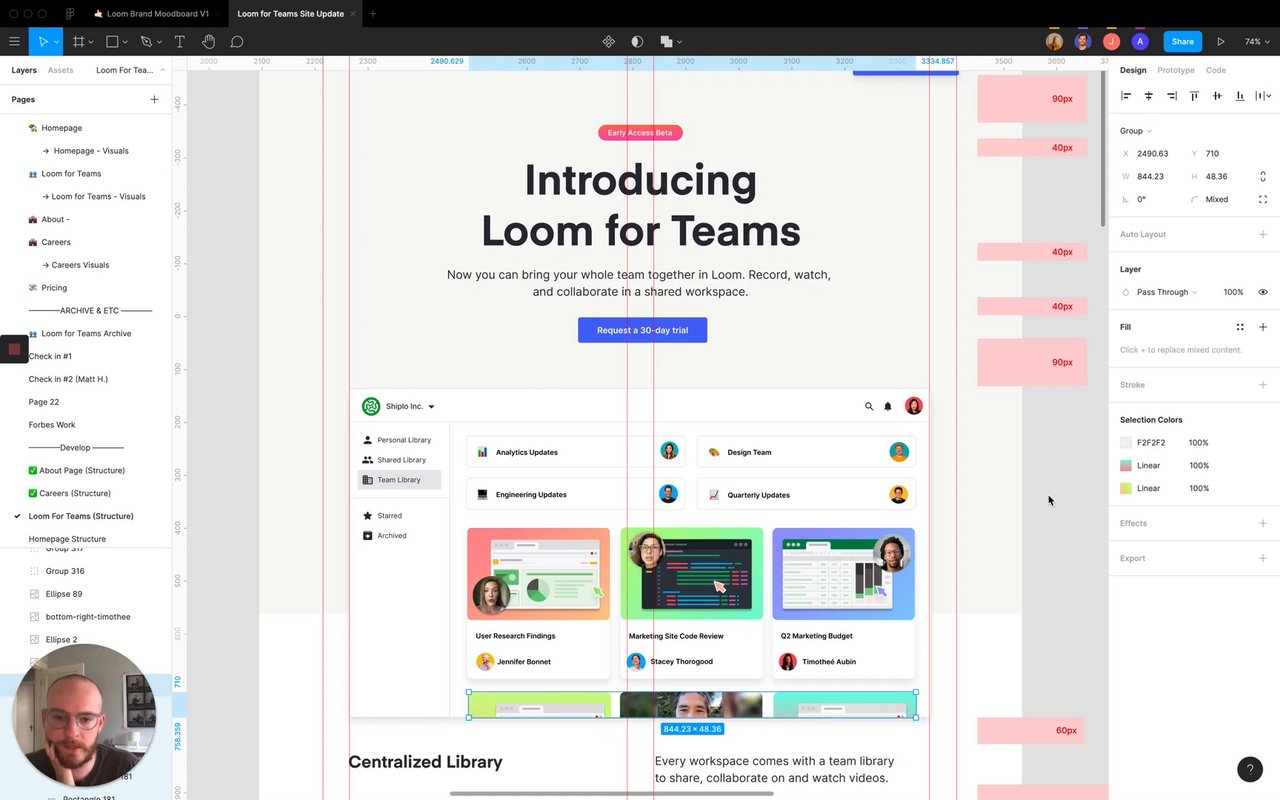This screenshot has height=800, width=1280.
Task: Open the shape tools dropdown arrow
Action: pyautogui.click(x=124, y=42)
